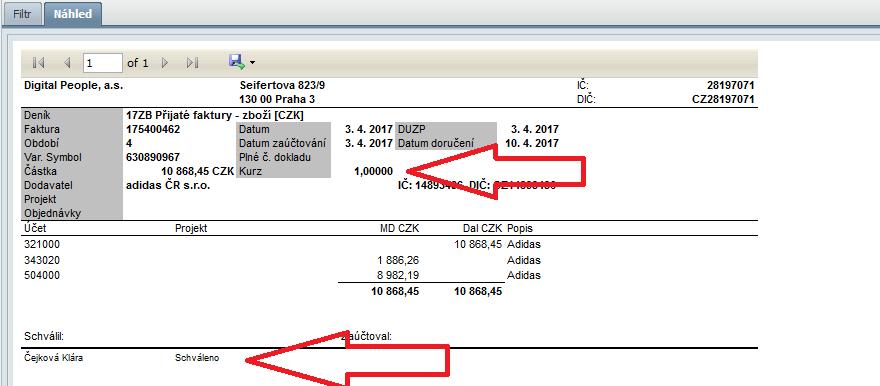The image size is (880, 386).
Task: Click the Dal CZK column header
Action: coord(483,228)
